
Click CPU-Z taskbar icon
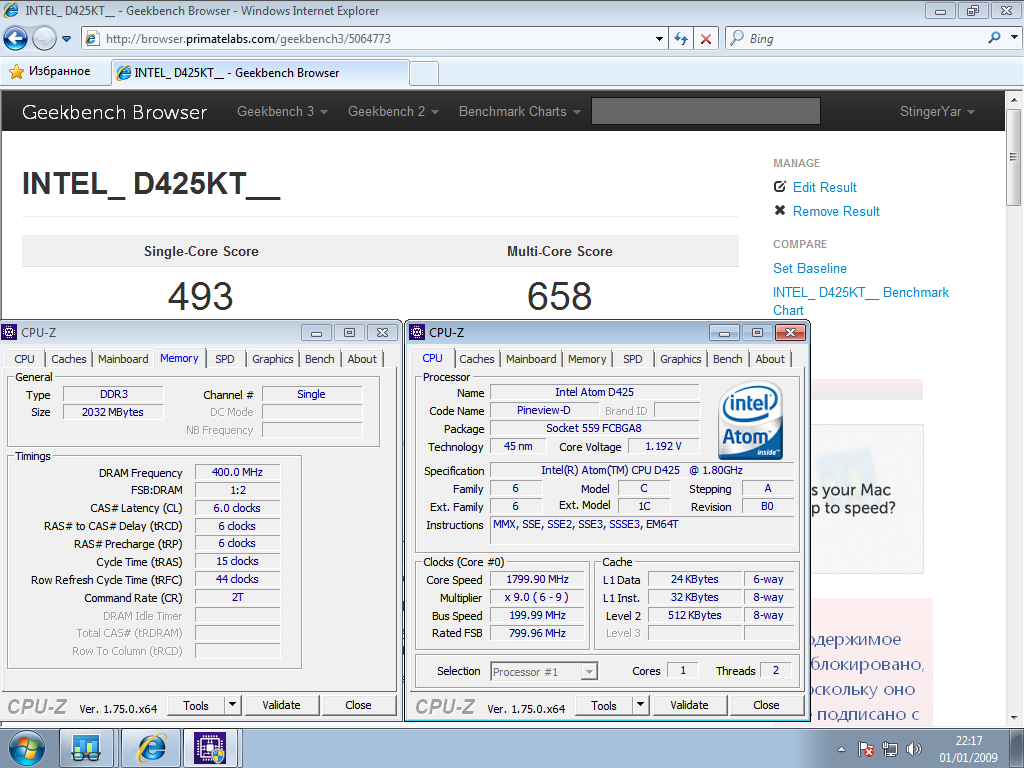coord(210,748)
